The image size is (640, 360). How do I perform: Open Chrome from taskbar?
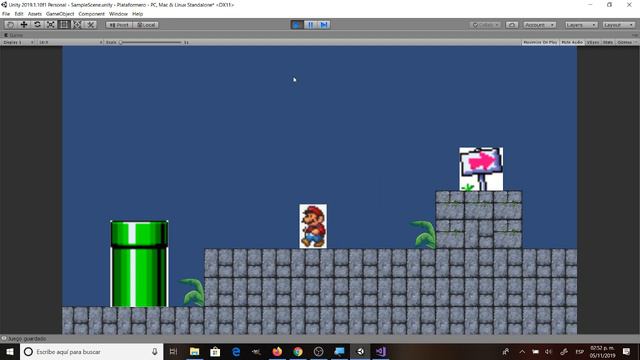(298, 351)
